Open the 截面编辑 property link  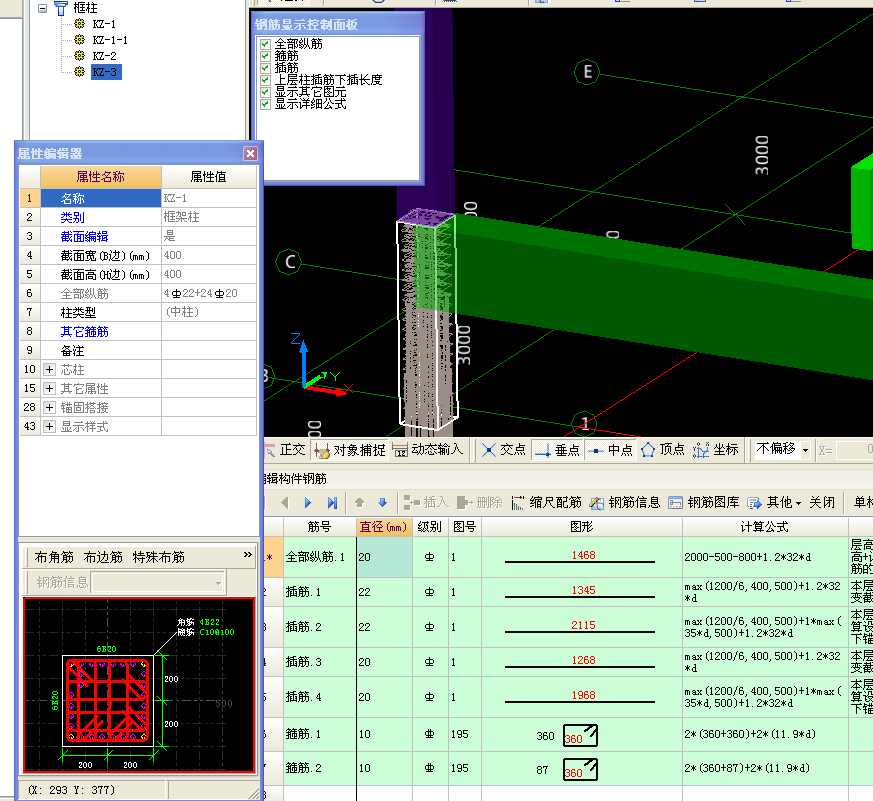tap(84, 237)
